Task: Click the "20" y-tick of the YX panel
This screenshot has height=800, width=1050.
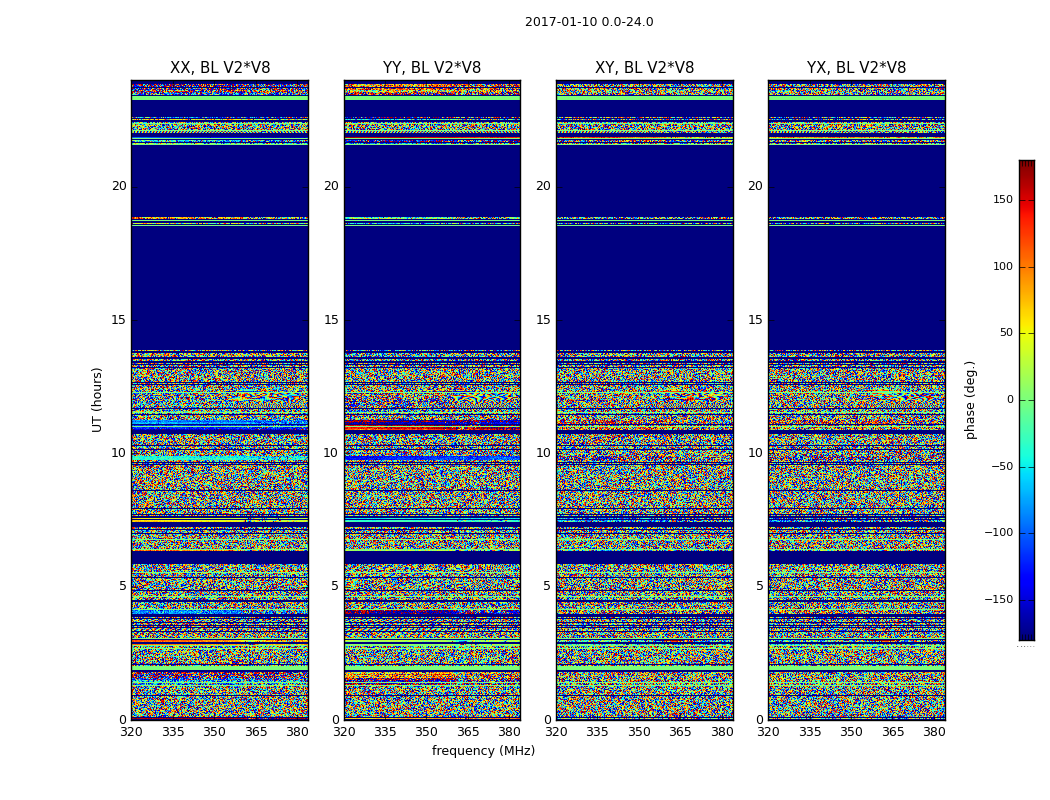Action: [755, 186]
